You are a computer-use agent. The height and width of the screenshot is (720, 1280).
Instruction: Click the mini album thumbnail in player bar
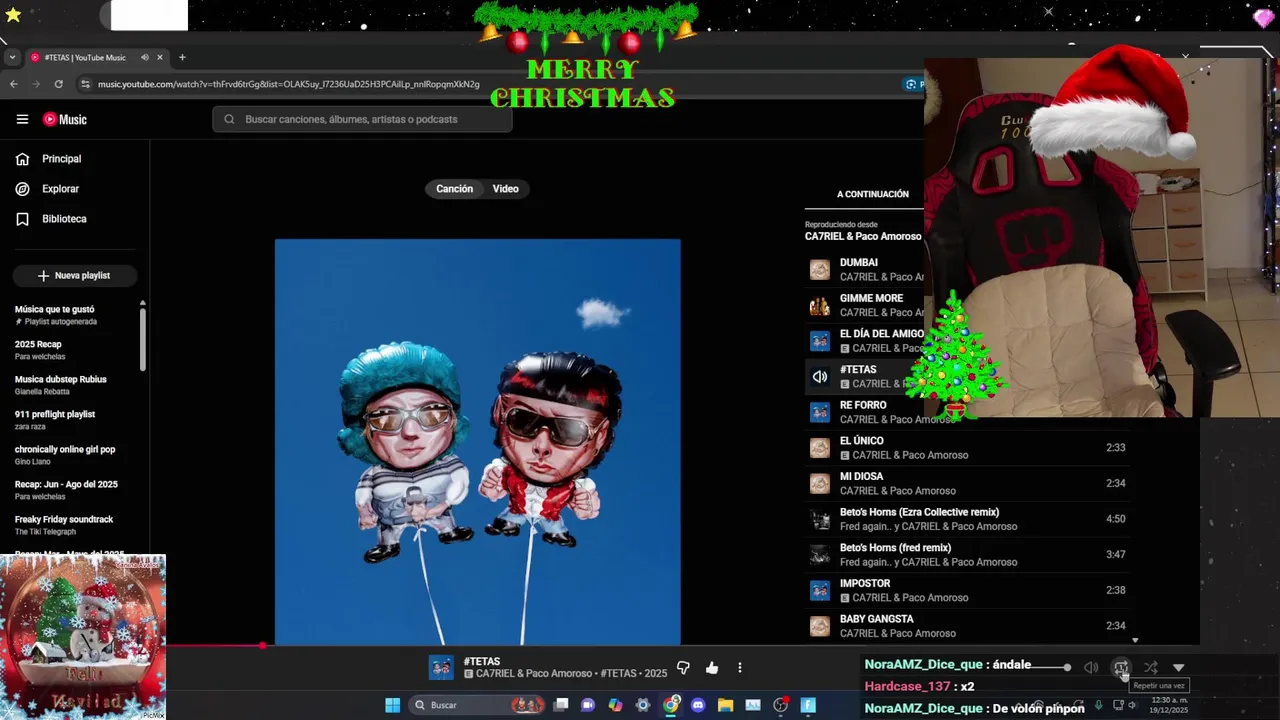[441, 668]
